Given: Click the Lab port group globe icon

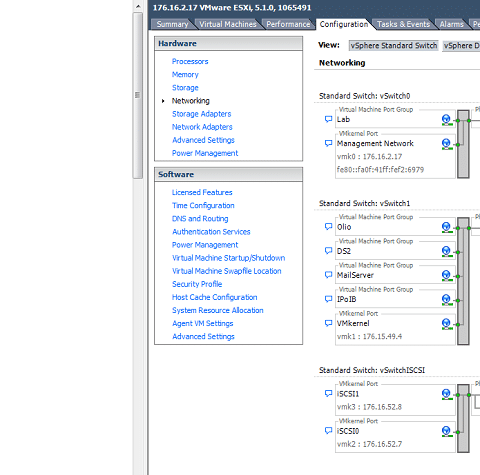Looking at the screenshot, I should [447, 120].
